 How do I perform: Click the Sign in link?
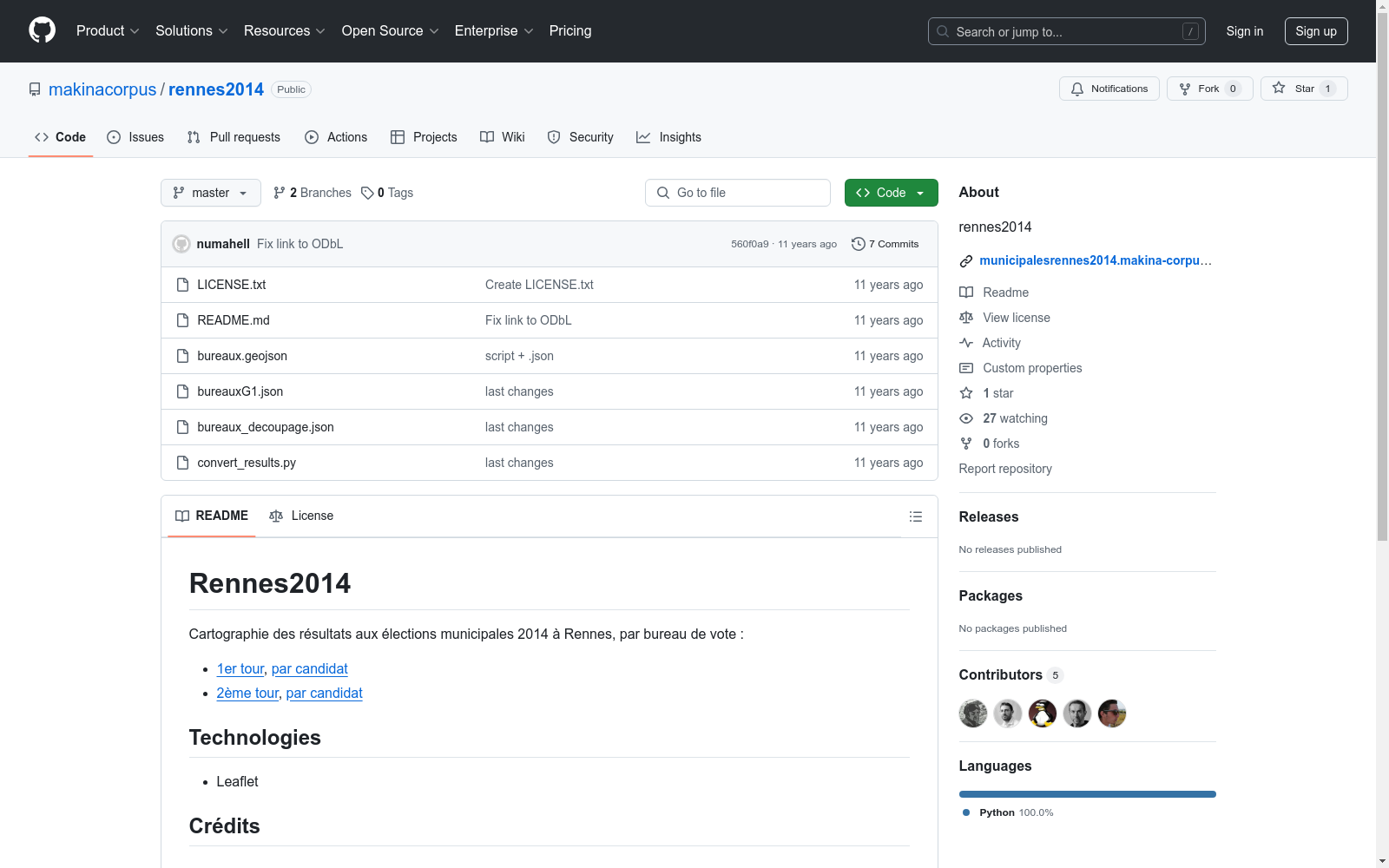1245,31
